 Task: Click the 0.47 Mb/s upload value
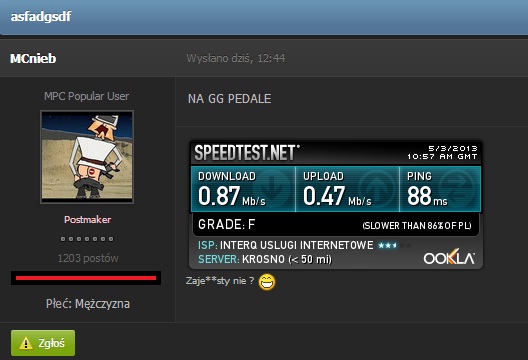tap(337, 196)
